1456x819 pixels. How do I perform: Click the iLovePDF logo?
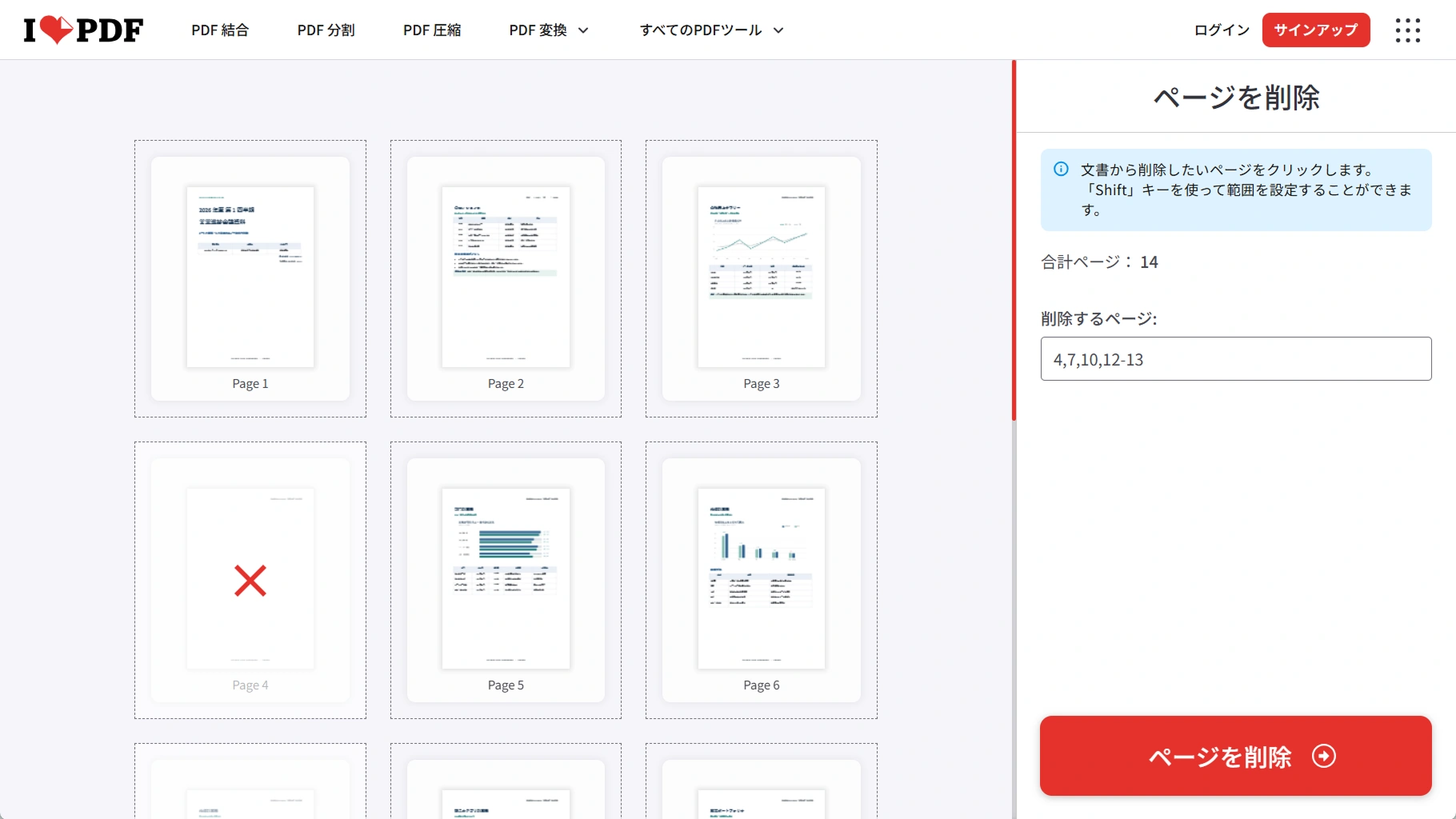point(83,30)
